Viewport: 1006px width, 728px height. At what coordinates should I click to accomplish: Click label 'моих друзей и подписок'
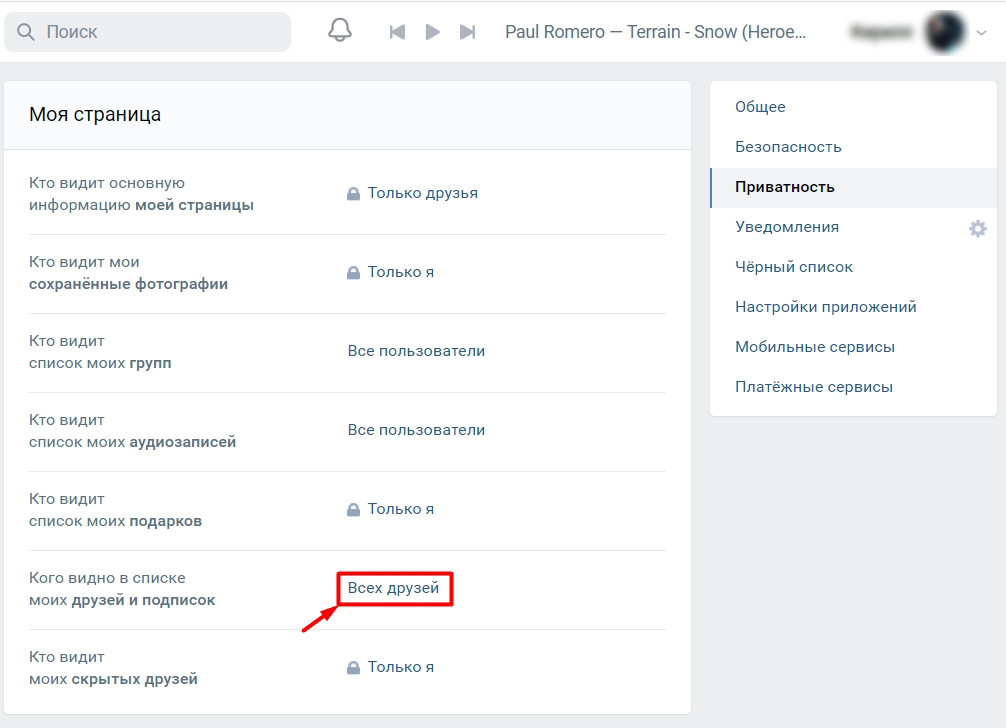[x=122, y=600]
